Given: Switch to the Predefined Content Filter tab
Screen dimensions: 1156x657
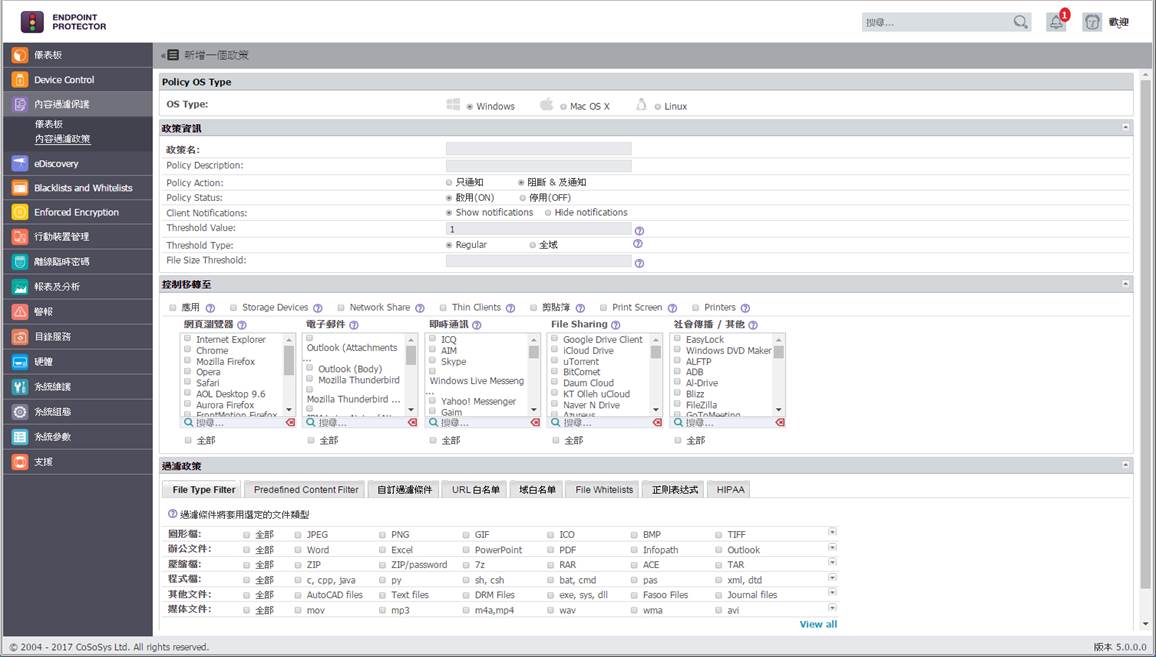Looking at the screenshot, I should point(306,490).
